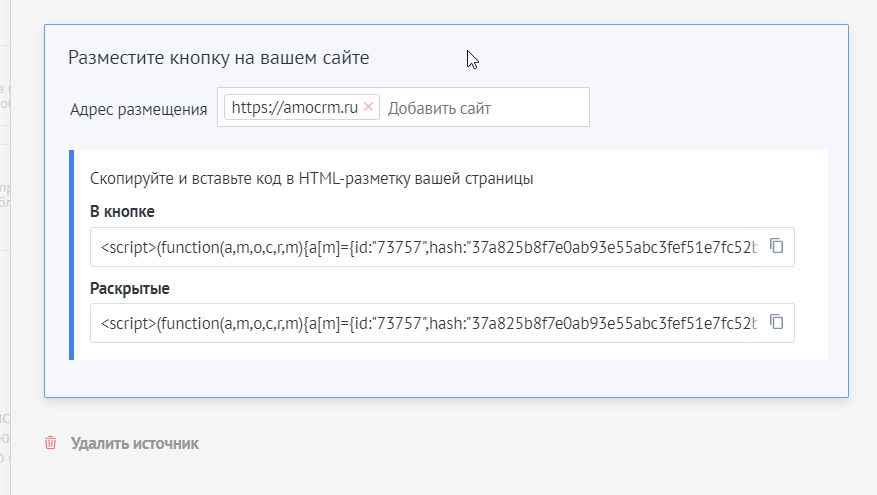Click the "Разместите кнопку на вашем сайте" heading

click(219, 57)
